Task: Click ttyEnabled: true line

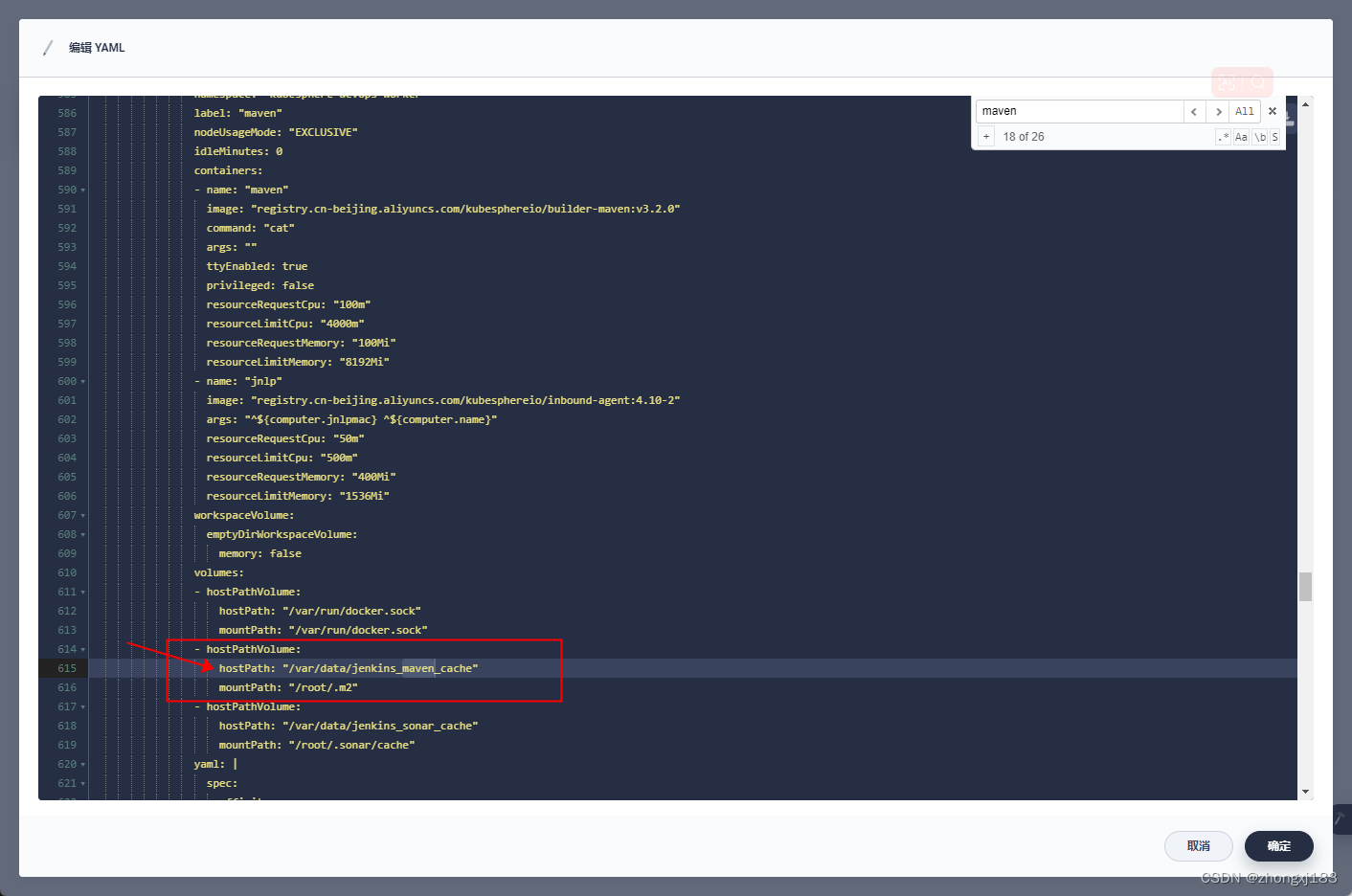Action: click(x=258, y=266)
